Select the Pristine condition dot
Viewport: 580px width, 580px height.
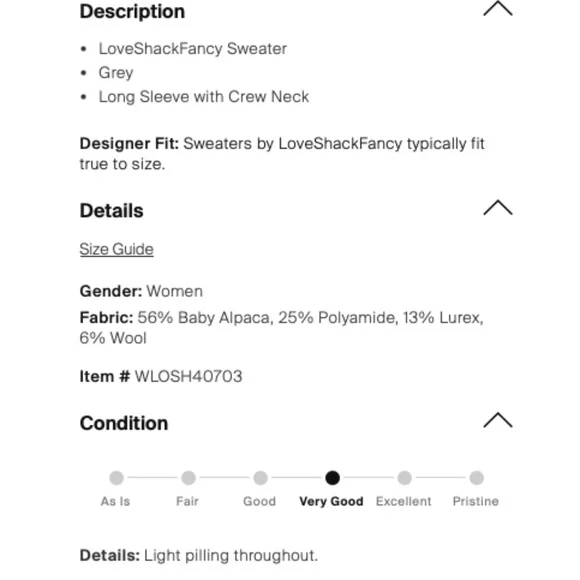[x=476, y=478]
